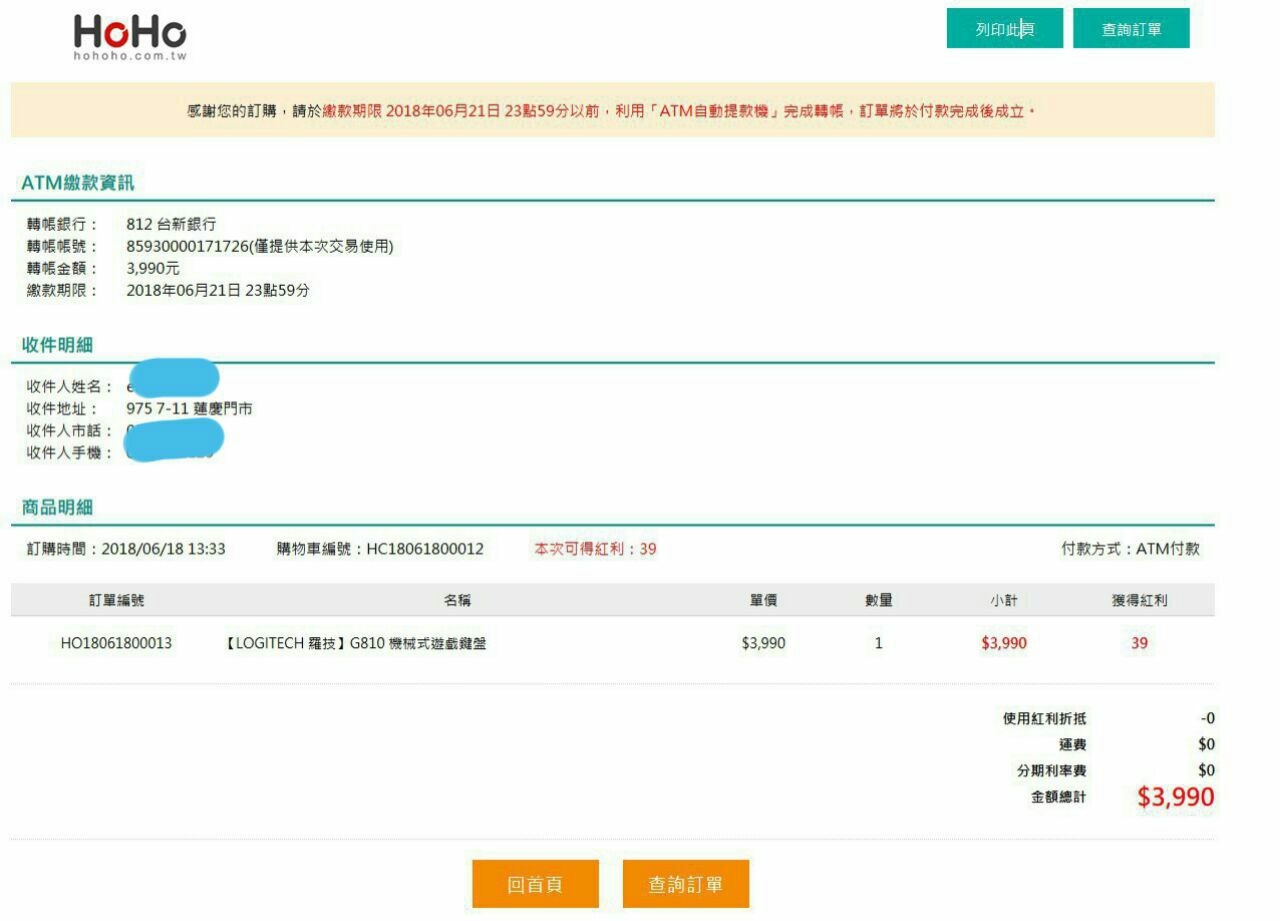Click the order number HO18061800013
The height and width of the screenshot is (921, 1280).
[x=116, y=643]
